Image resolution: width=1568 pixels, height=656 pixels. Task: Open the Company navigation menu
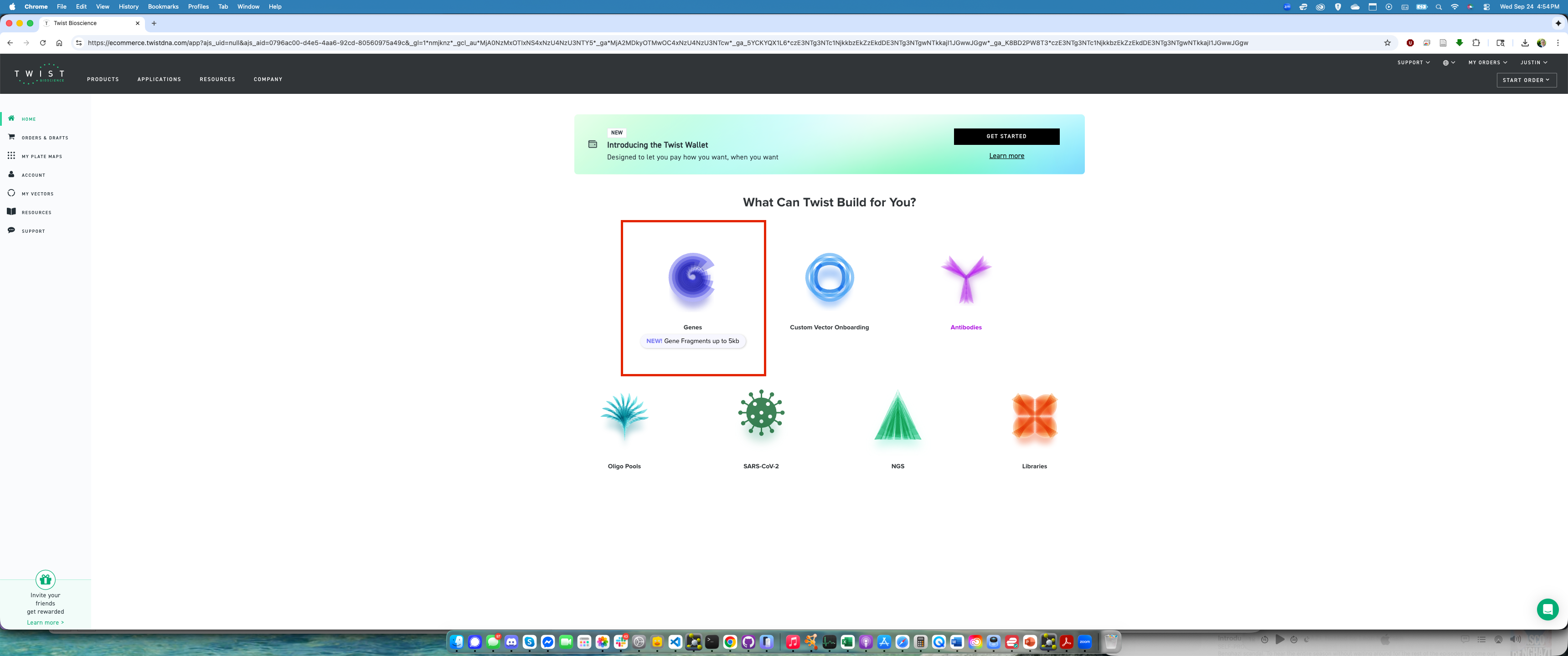[268, 79]
